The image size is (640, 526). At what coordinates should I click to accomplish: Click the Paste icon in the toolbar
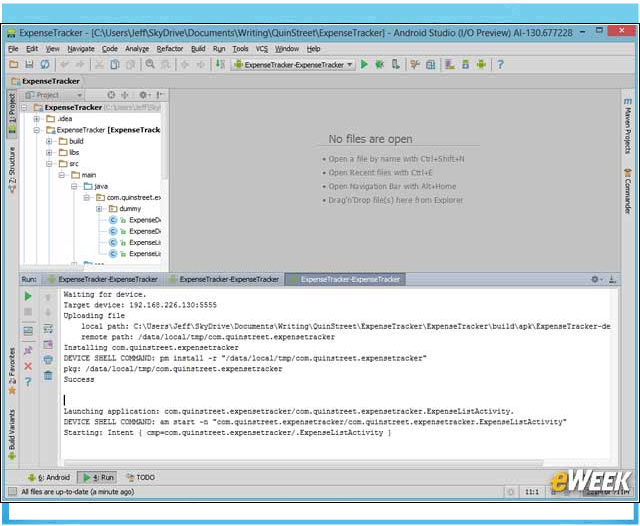pyautogui.click(x=131, y=64)
